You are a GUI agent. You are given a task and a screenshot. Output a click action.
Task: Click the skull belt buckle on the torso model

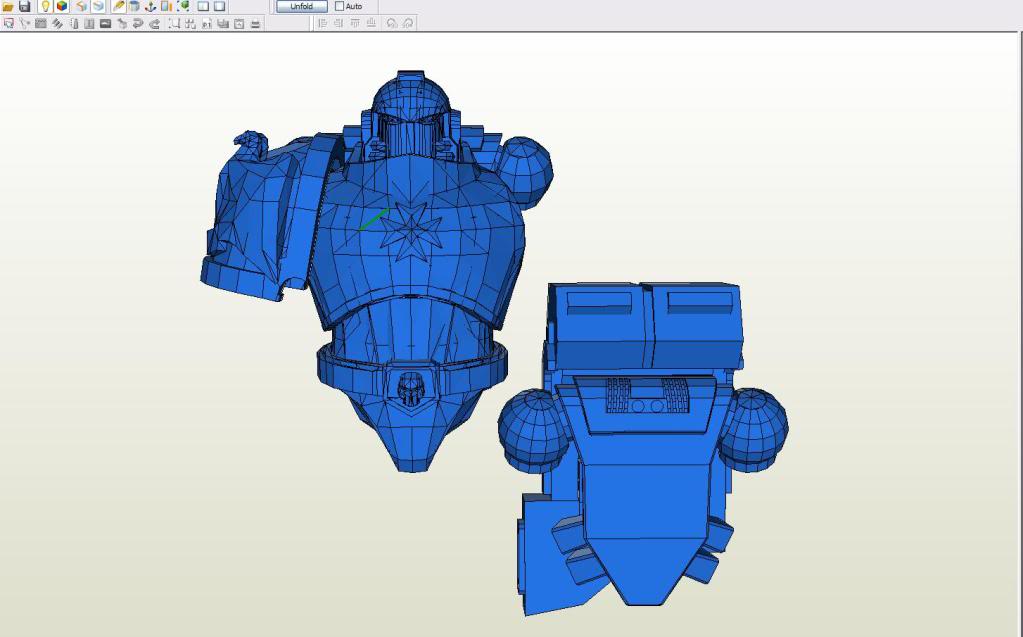[411, 389]
